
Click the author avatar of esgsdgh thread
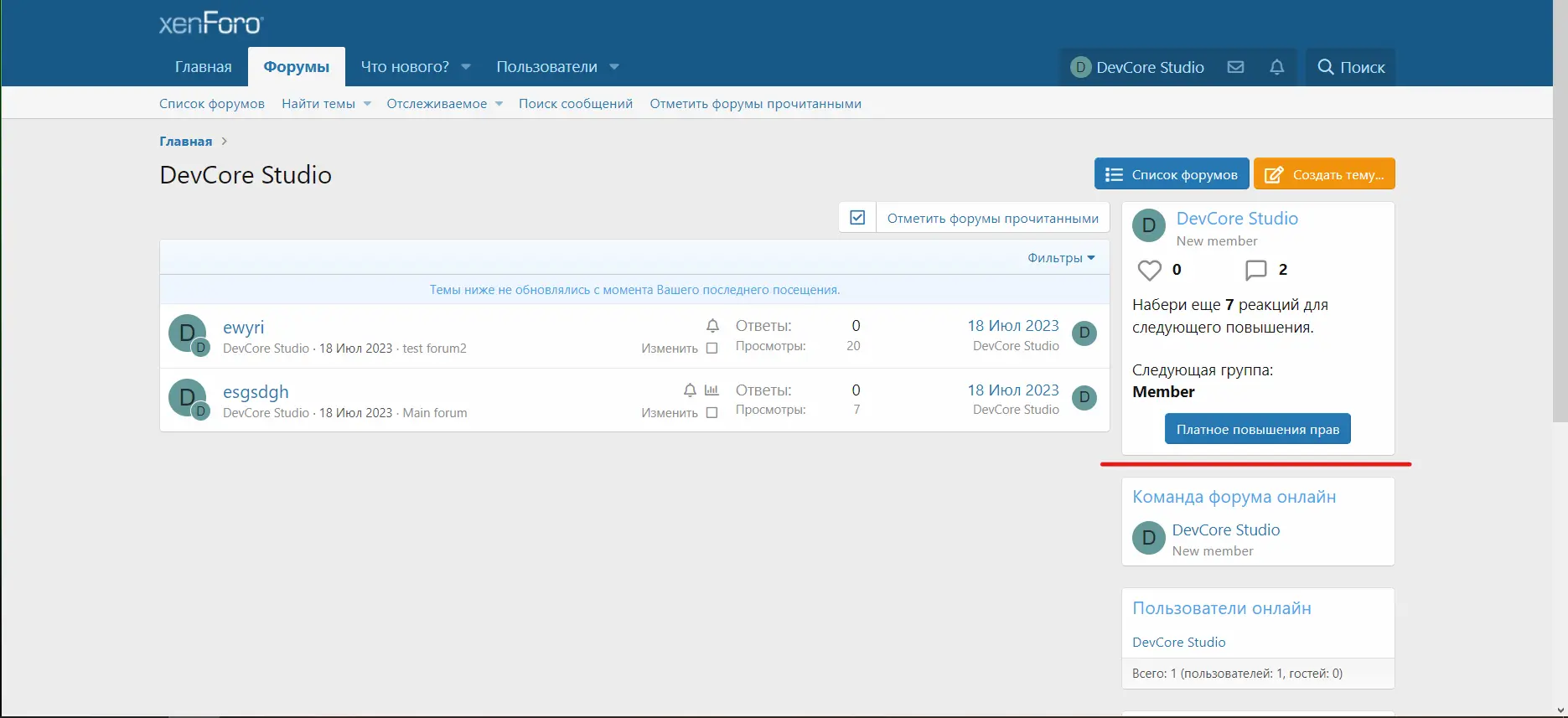pos(187,397)
